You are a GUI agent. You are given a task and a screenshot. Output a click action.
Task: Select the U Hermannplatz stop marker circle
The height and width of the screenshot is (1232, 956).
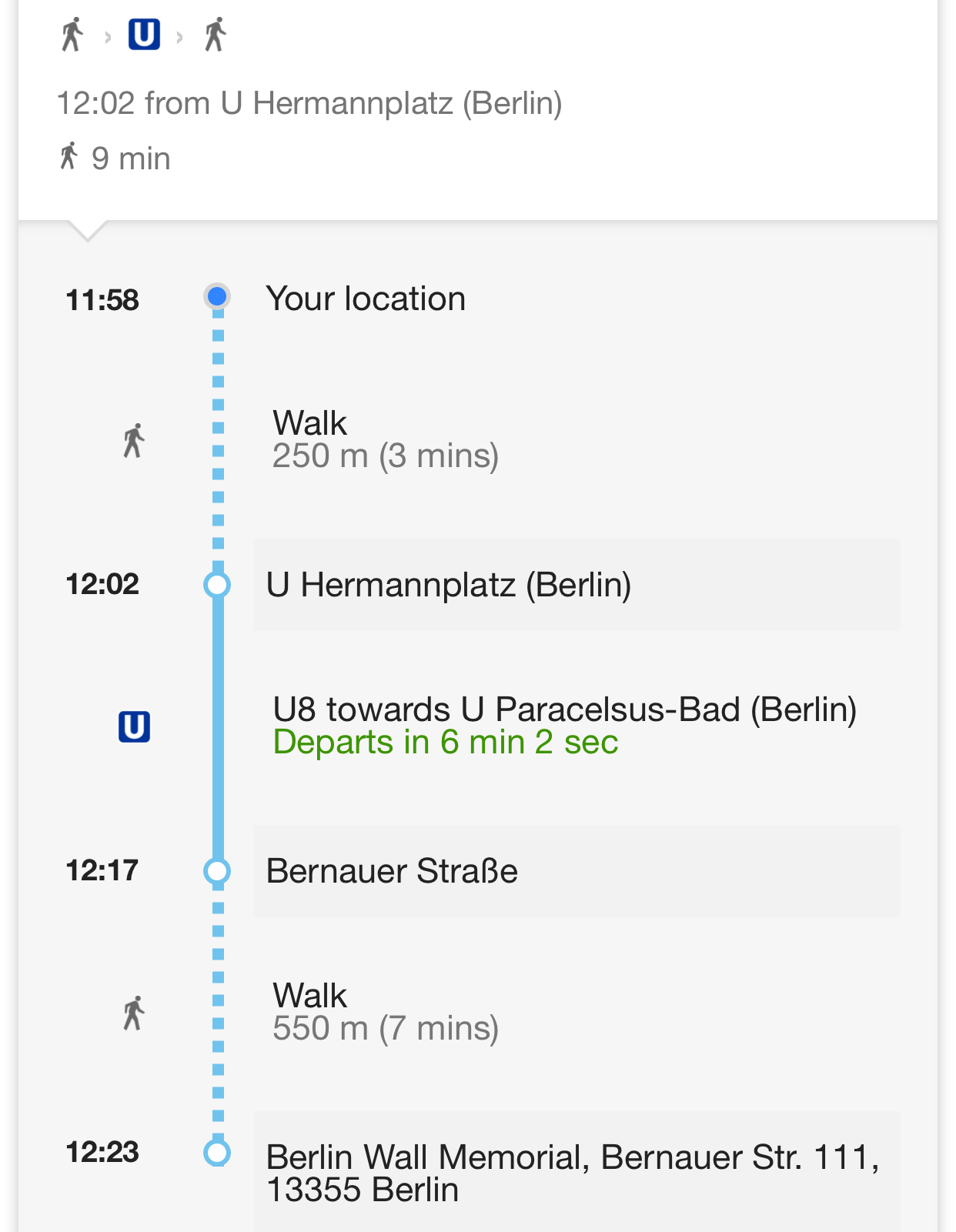point(218,585)
